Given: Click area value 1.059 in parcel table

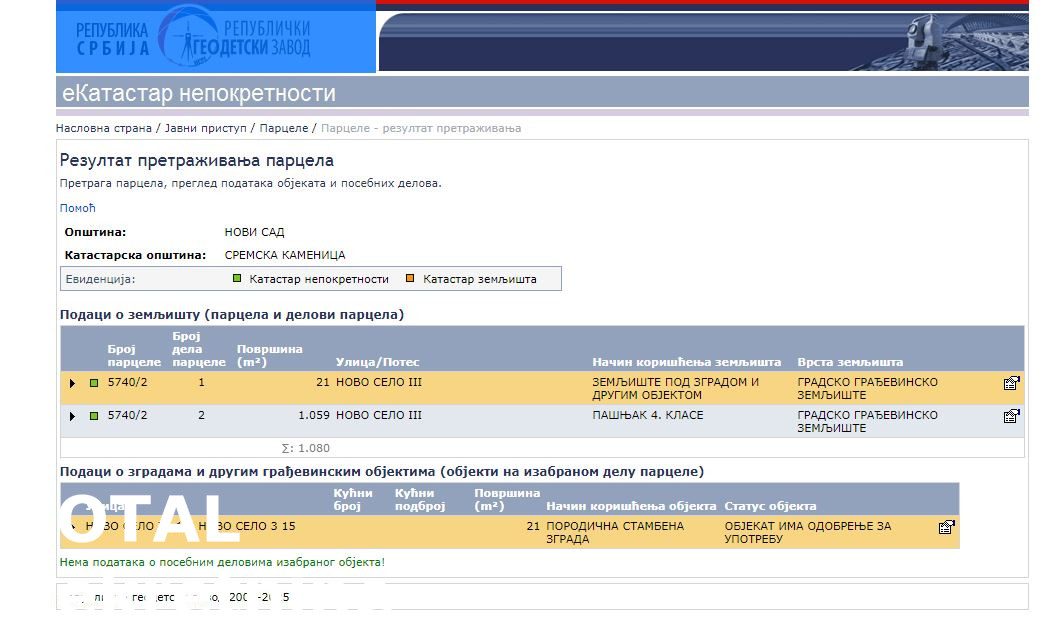Looking at the screenshot, I should (x=313, y=416).
